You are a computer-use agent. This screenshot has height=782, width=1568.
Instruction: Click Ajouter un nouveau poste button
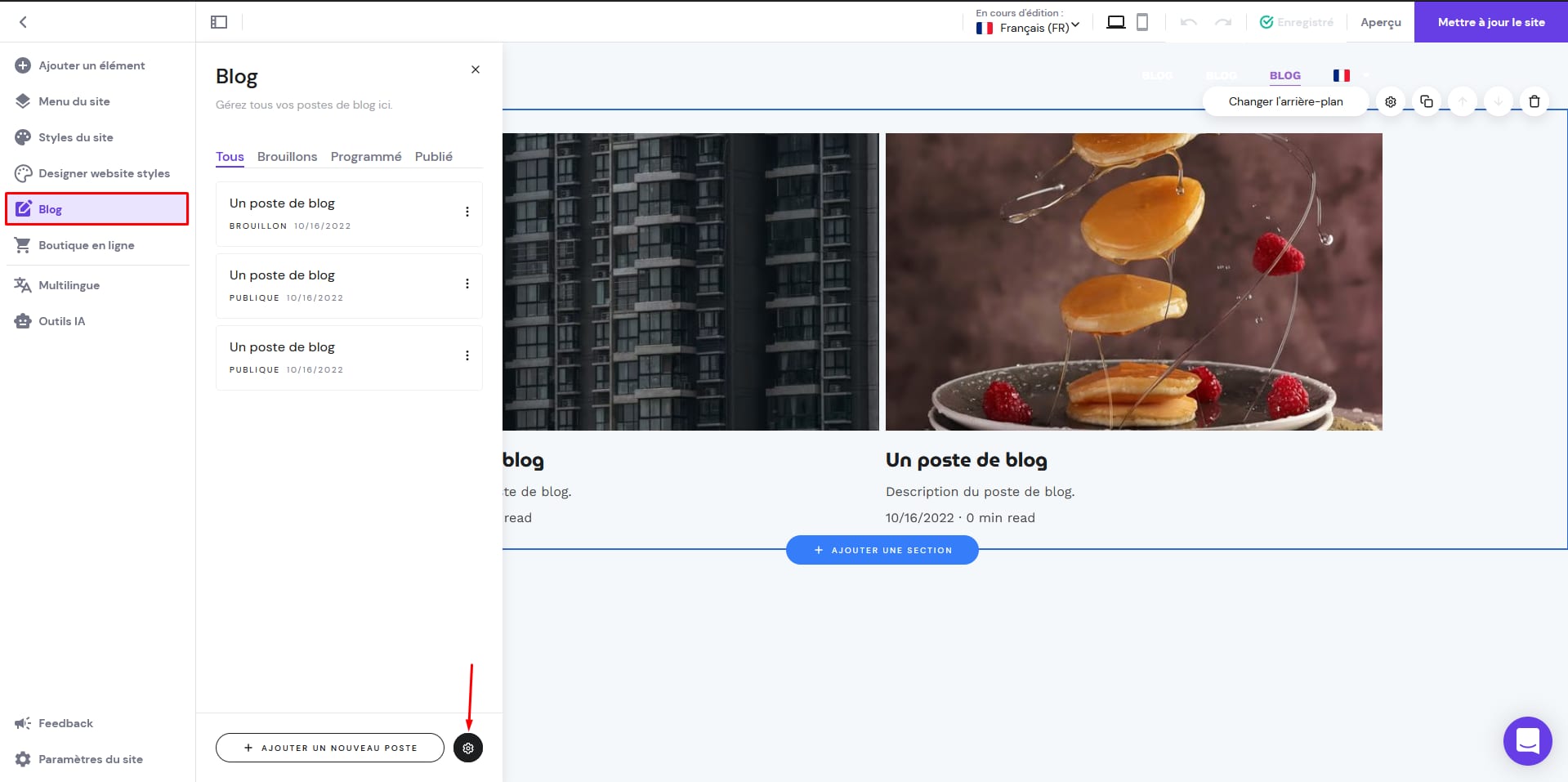[x=330, y=748]
